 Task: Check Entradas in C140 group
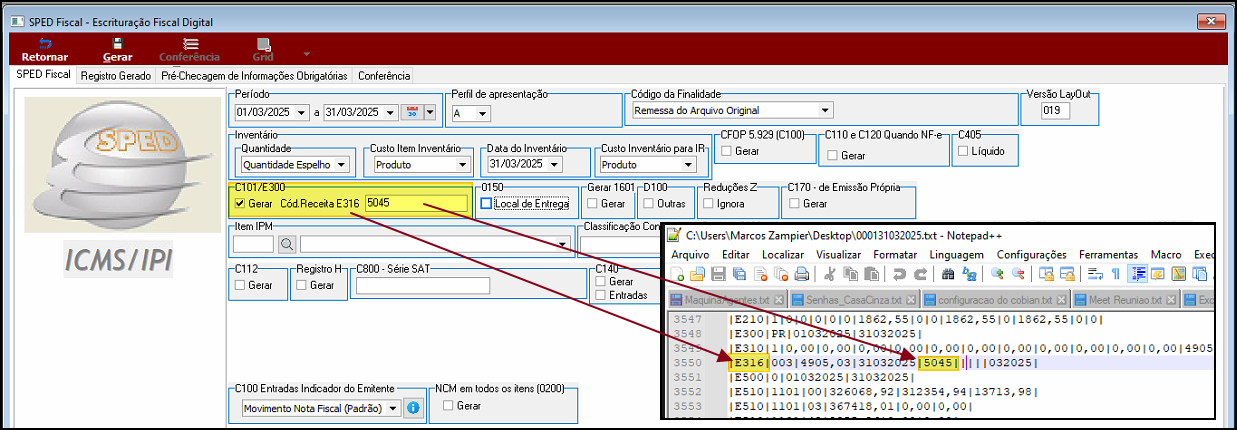pyautogui.click(x=600, y=295)
